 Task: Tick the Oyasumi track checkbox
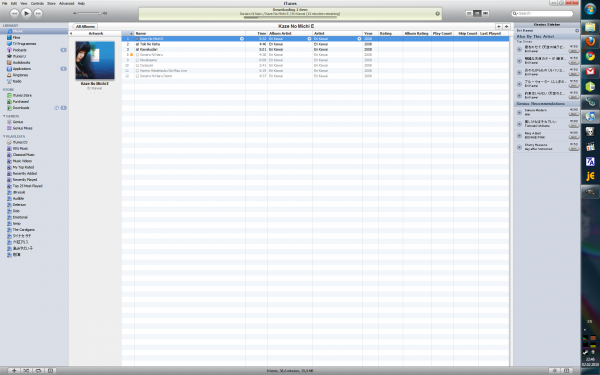coord(137,65)
